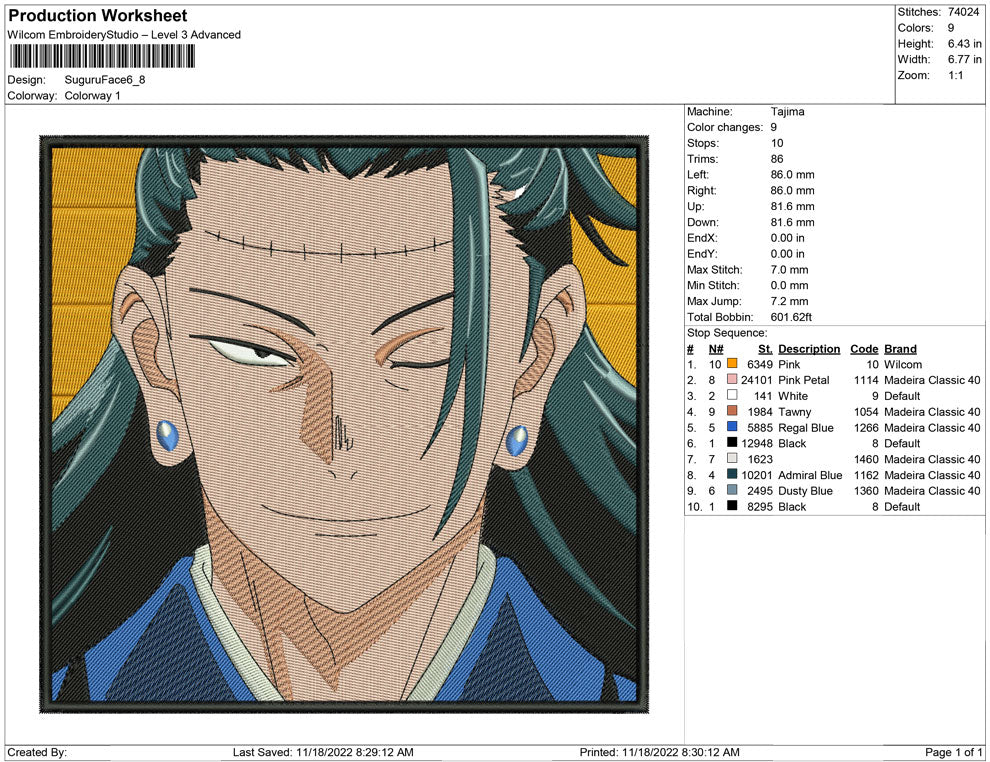Image resolution: width=990 pixels, height=762 pixels.
Task: Click the 'Description' column header
Action: tap(809, 348)
